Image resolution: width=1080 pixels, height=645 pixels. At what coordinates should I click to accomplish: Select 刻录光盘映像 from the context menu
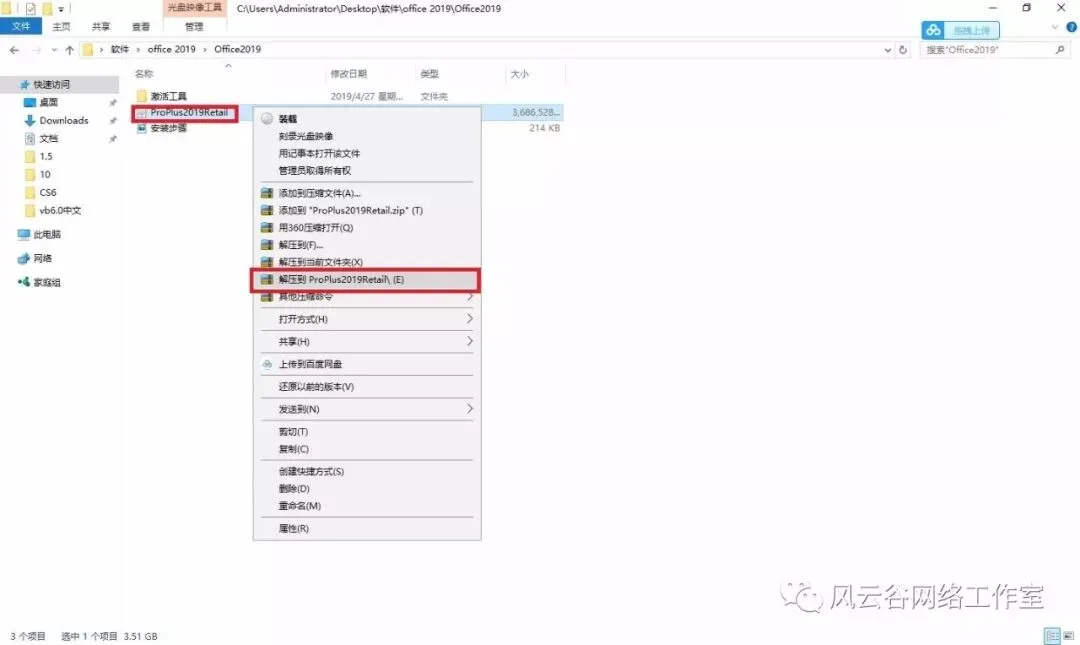click(x=305, y=136)
